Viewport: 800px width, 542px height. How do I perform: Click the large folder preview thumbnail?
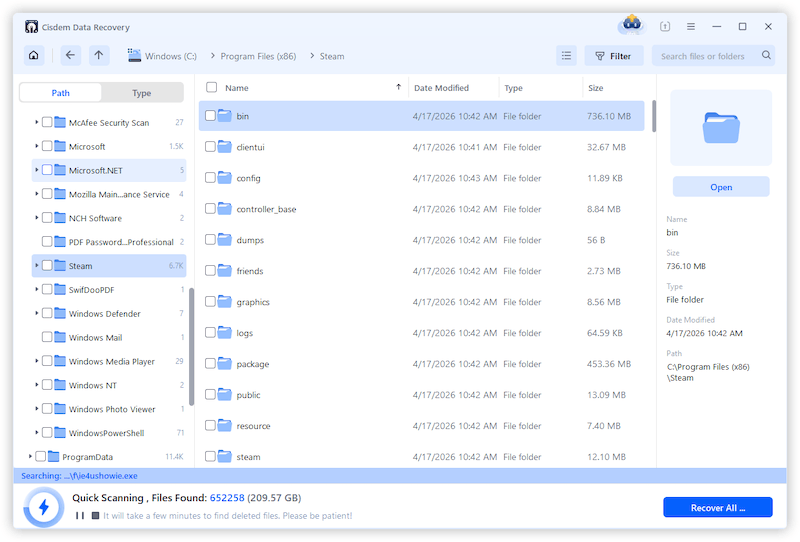coord(721,128)
